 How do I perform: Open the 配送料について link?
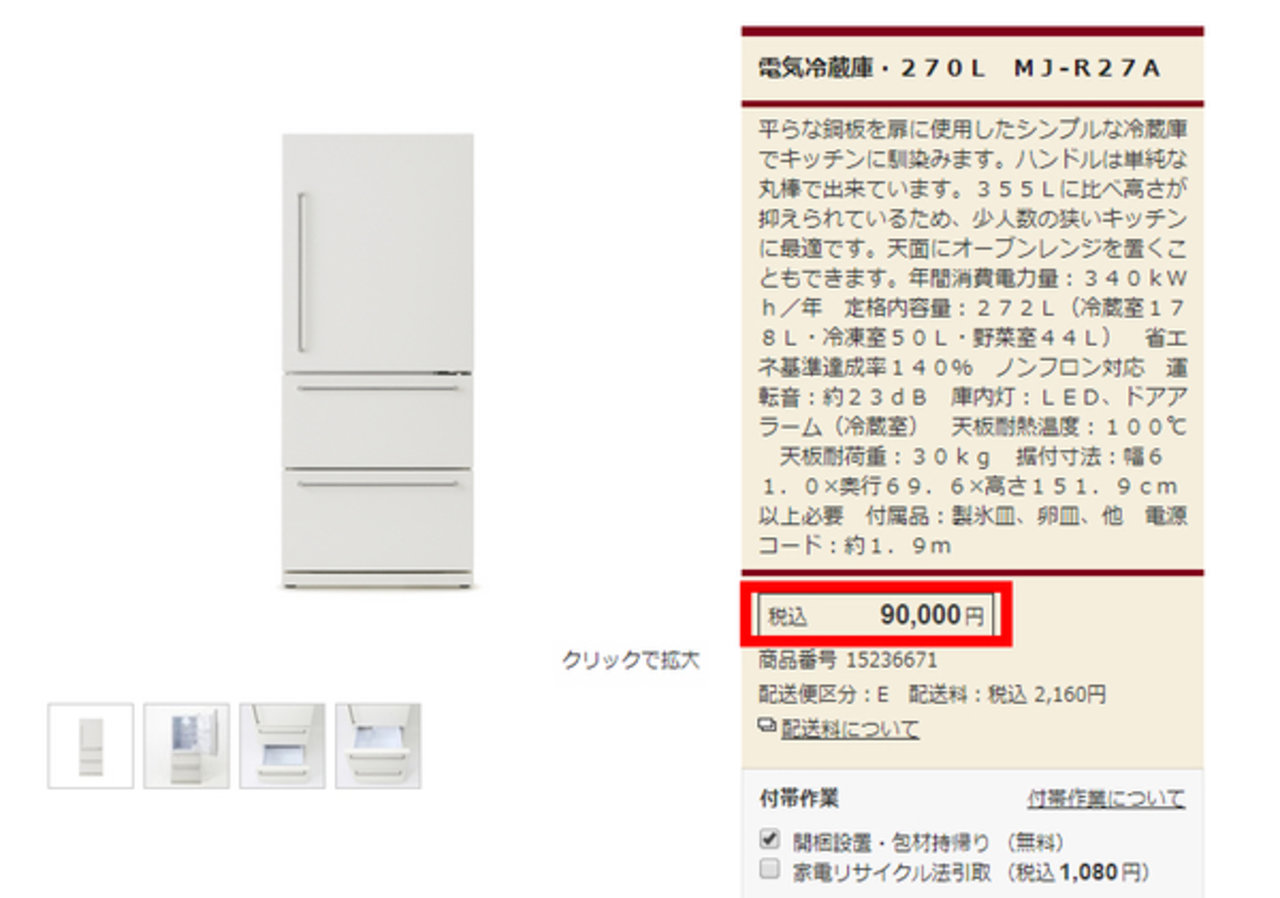point(849,729)
